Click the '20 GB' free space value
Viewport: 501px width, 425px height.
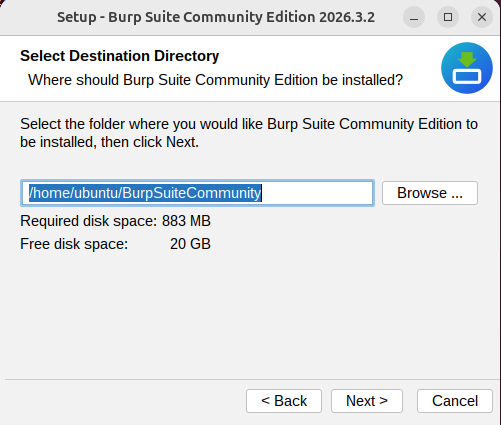coord(190,244)
